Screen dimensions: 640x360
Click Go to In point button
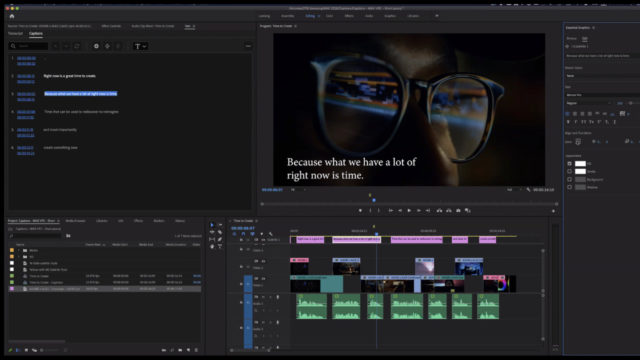point(391,211)
